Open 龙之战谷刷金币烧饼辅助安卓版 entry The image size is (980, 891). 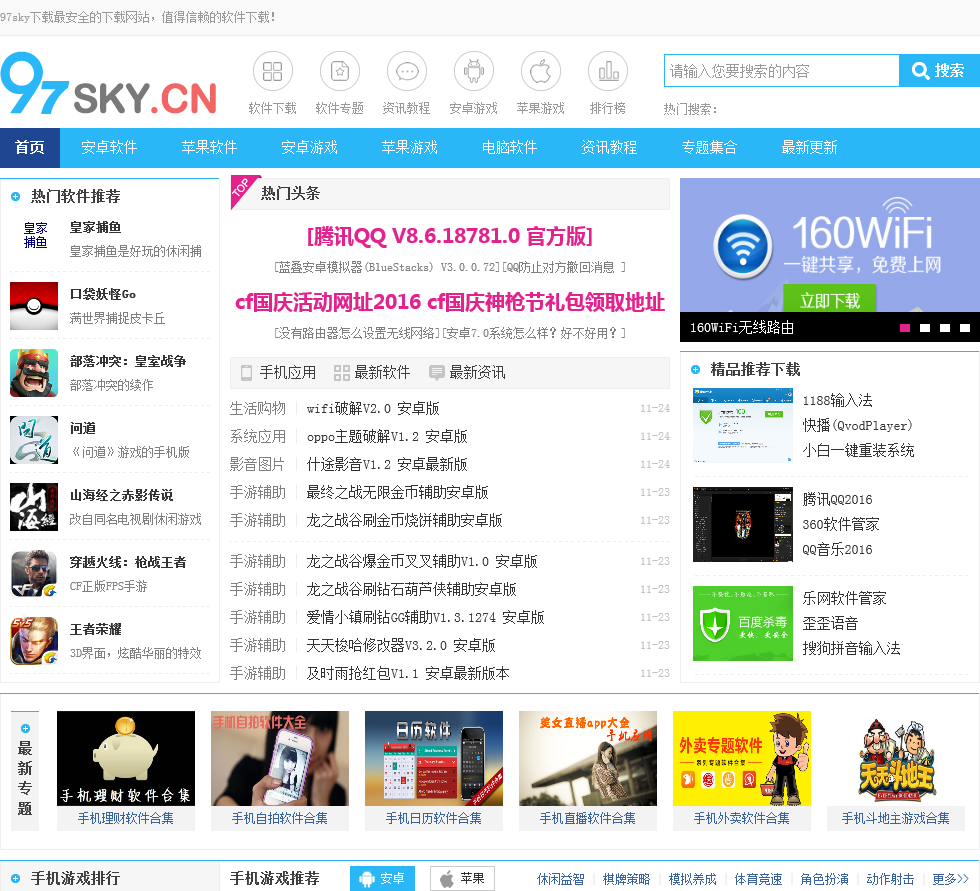point(404,520)
